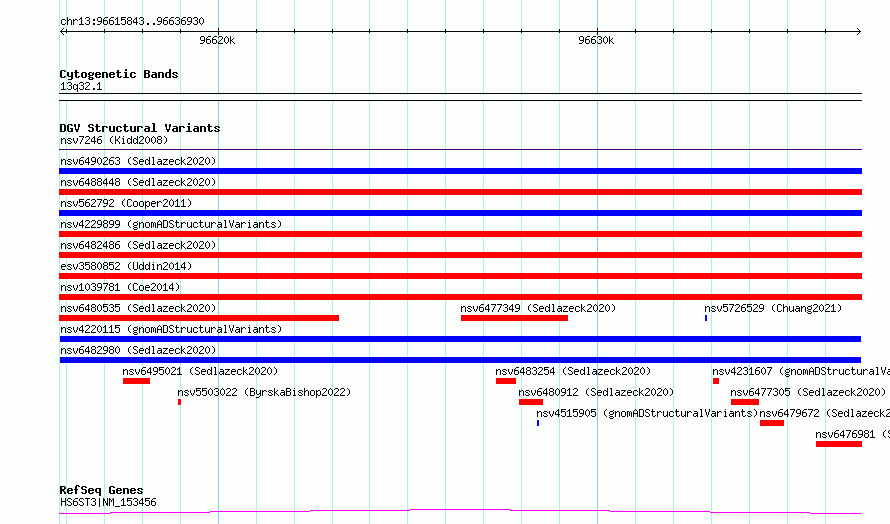Open nsv4229899 (gnomADStructuralVariants) label
The image size is (890, 524).
pyautogui.click(x=171, y=224)
